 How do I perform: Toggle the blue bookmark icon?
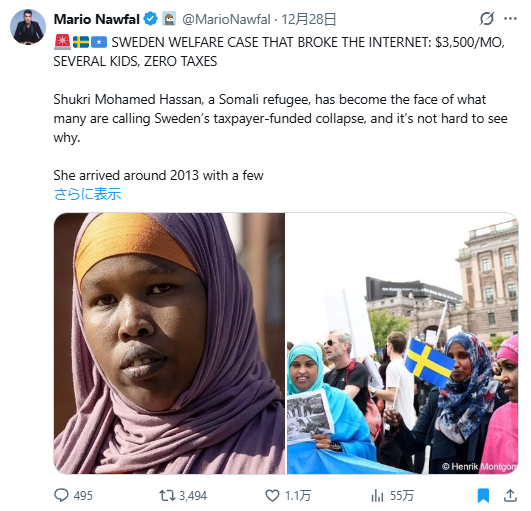click(483, 495)
